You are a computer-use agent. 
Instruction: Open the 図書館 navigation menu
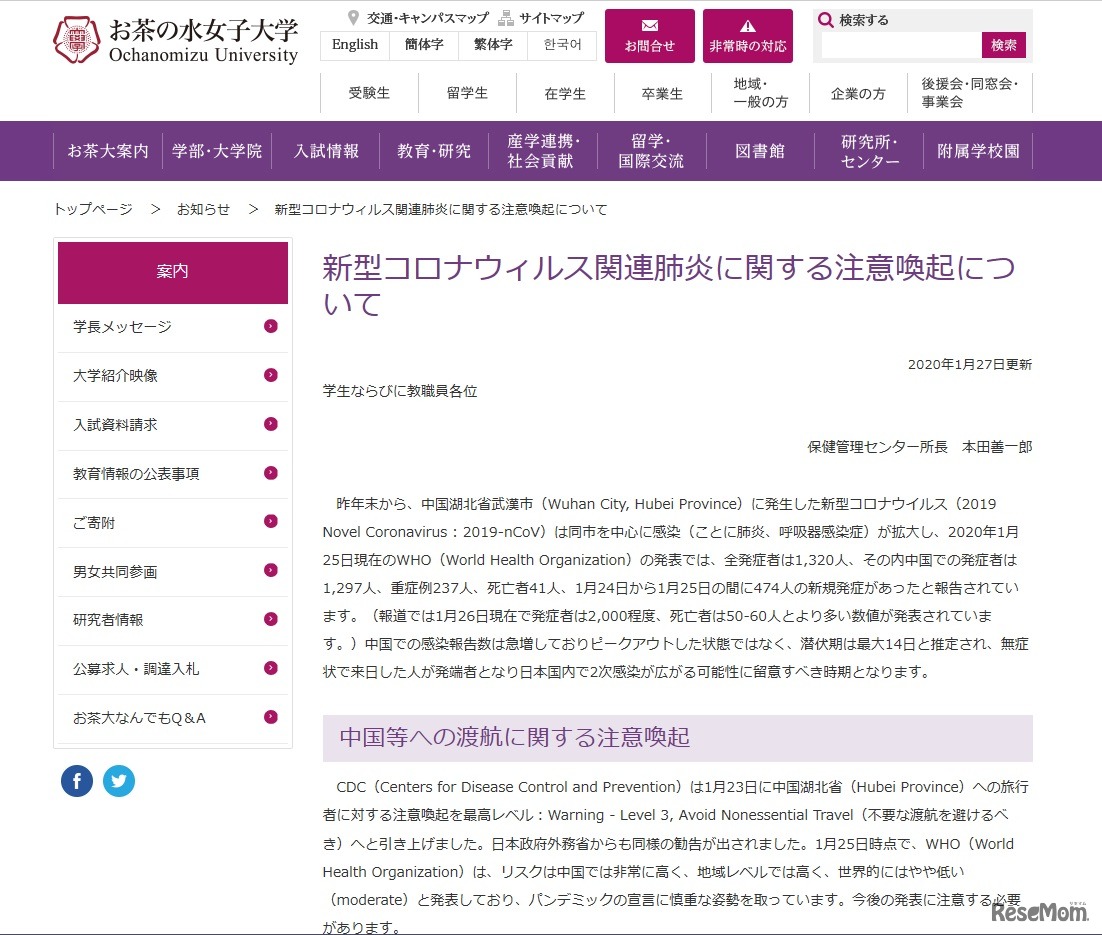tap(761, 151)
